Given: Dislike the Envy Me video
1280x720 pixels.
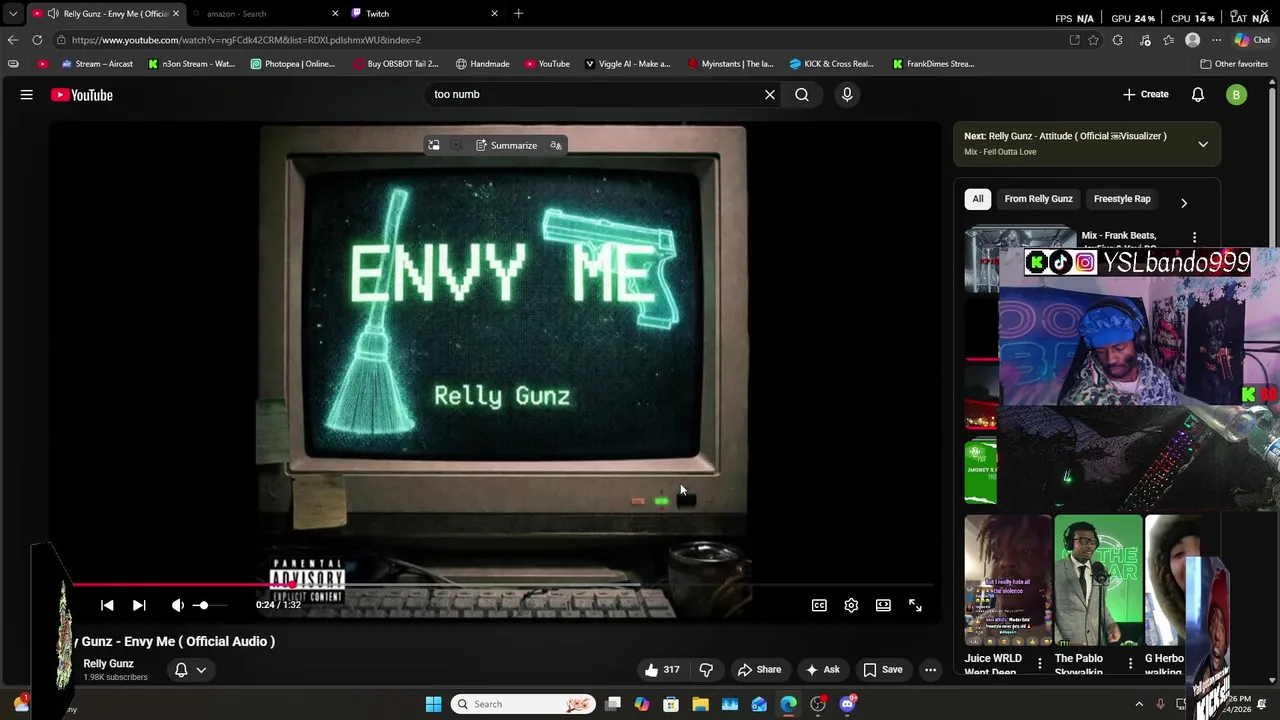Looking at the screenshot, I should (706, 670).
